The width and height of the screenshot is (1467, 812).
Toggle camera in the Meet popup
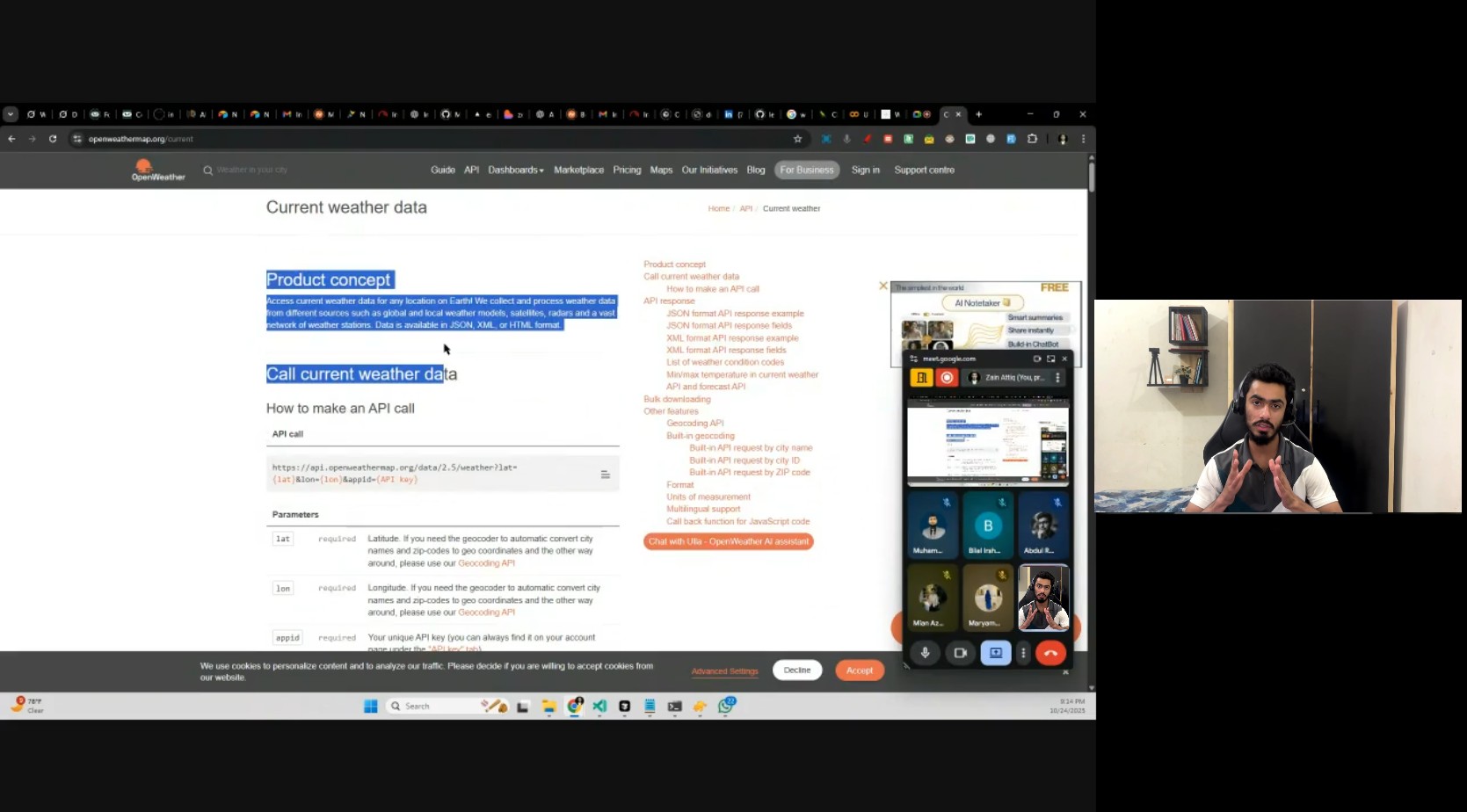(x=961, y=653)
